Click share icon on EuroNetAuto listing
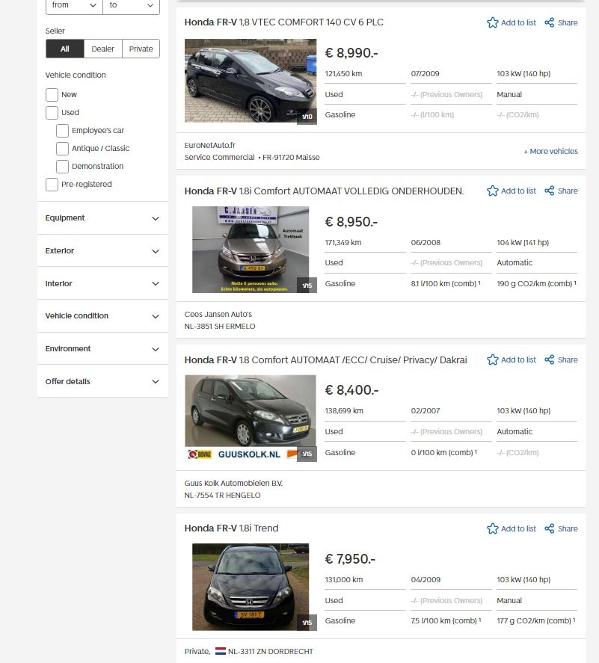The width and height of the screenshot is (599, 663). coord(549,22)
